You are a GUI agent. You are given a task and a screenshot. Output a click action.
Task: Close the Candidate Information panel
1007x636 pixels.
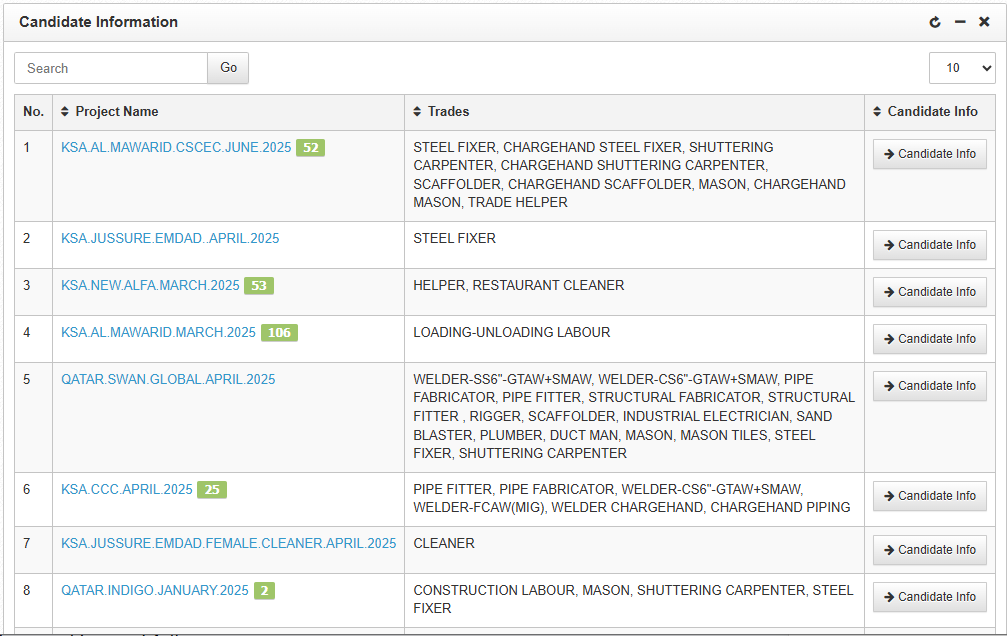point(984,22)
